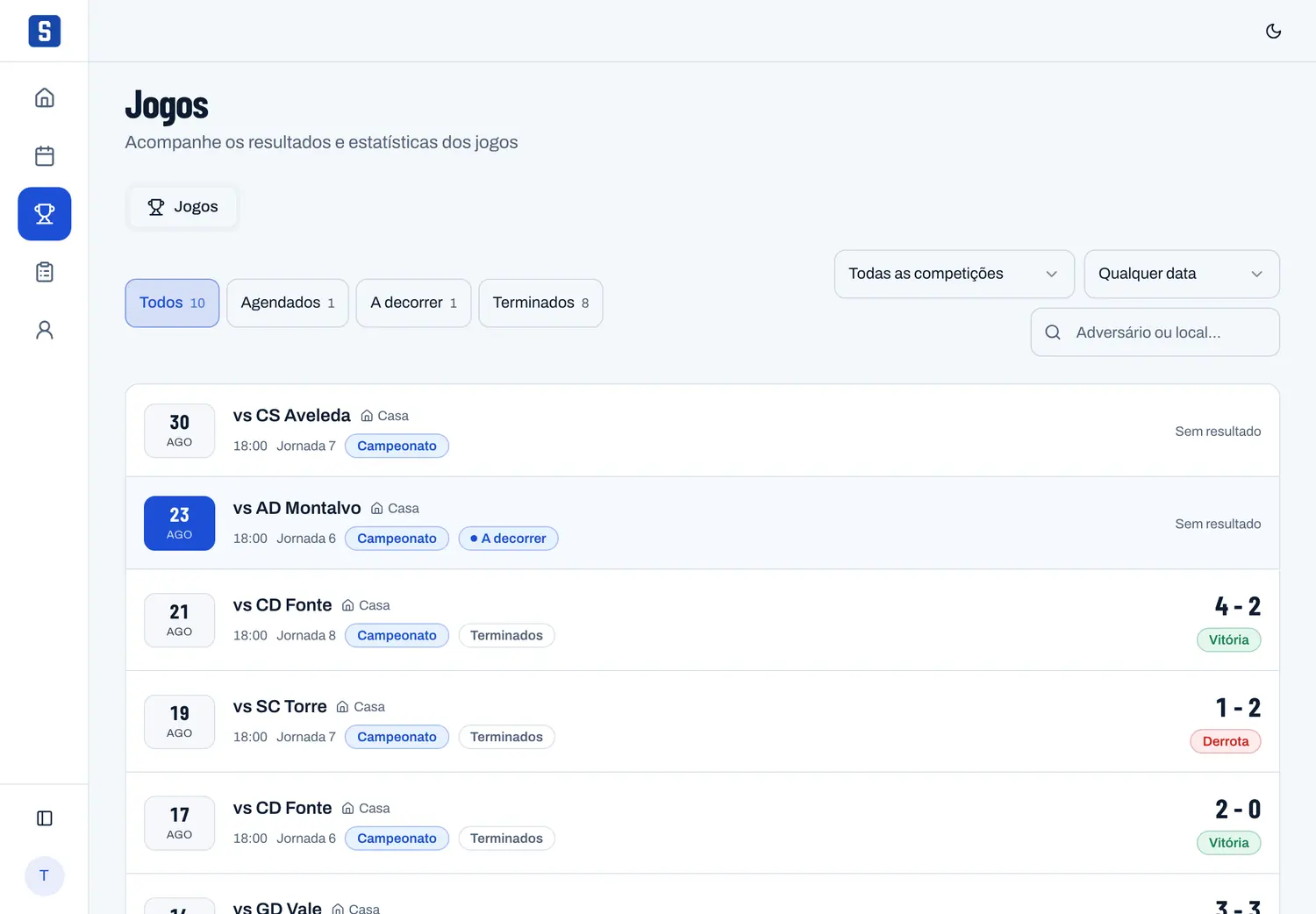Open the vs SC Torre match
Image resolution: width=1316 pixels, height=914 pixels.
703,722
